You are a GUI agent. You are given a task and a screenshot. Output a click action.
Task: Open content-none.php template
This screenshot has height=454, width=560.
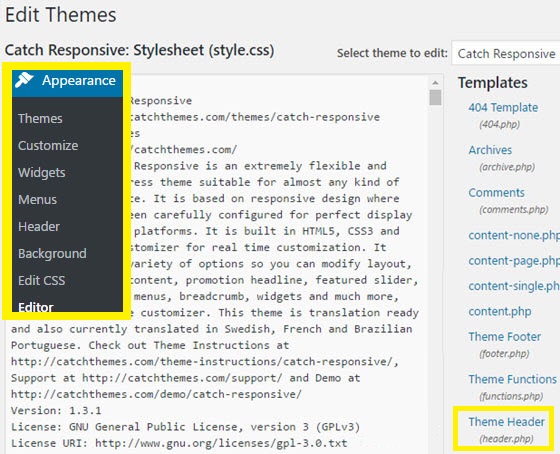point(514,235)
